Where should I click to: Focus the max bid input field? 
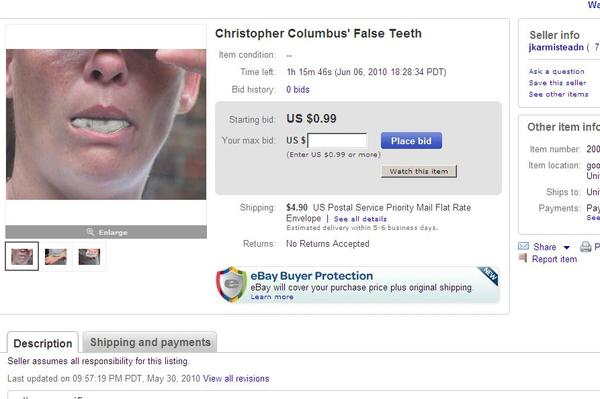[x=337, y=141]
